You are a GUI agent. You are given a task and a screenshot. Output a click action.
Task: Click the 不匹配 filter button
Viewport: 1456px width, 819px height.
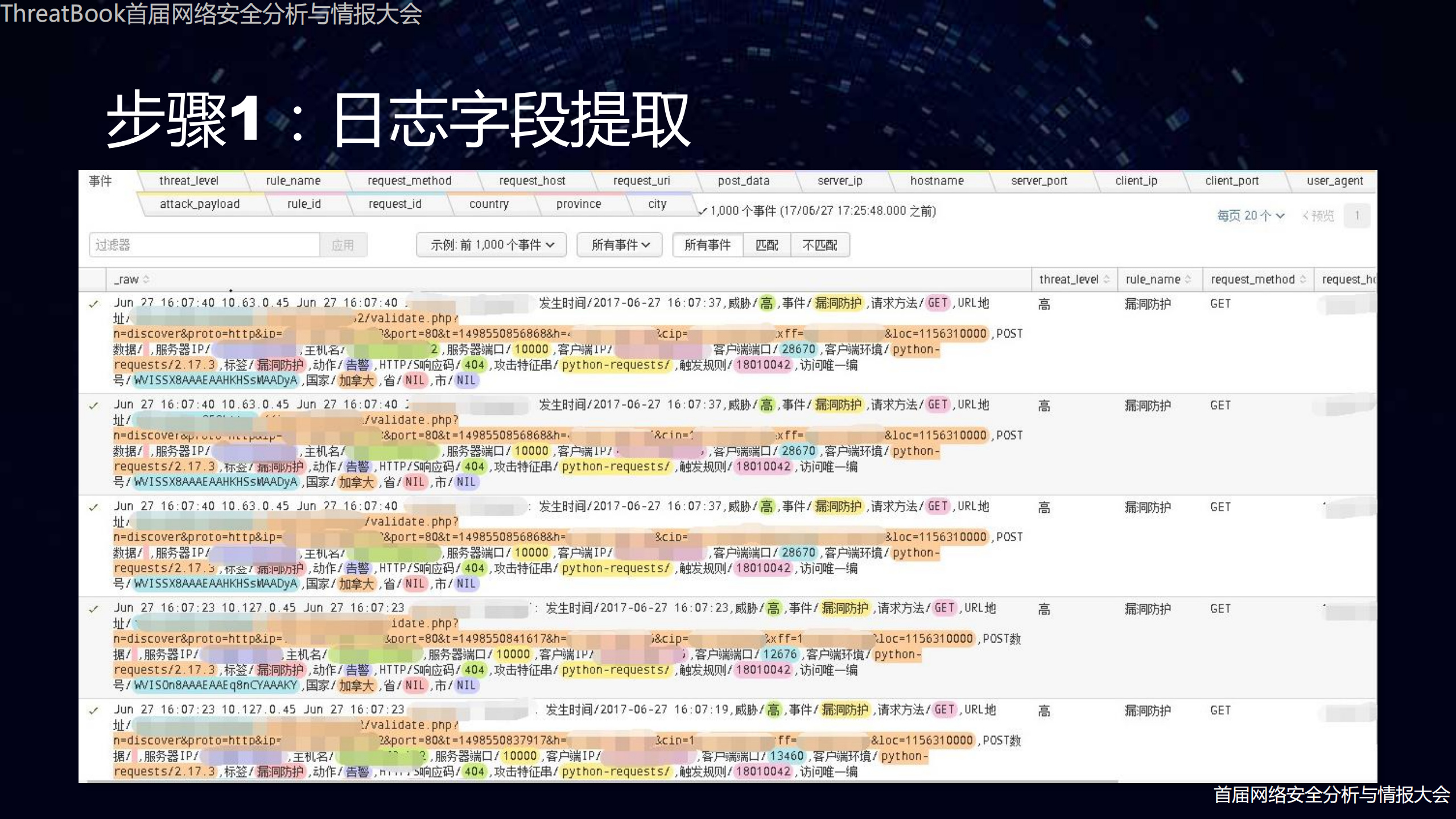pos(821,245)
